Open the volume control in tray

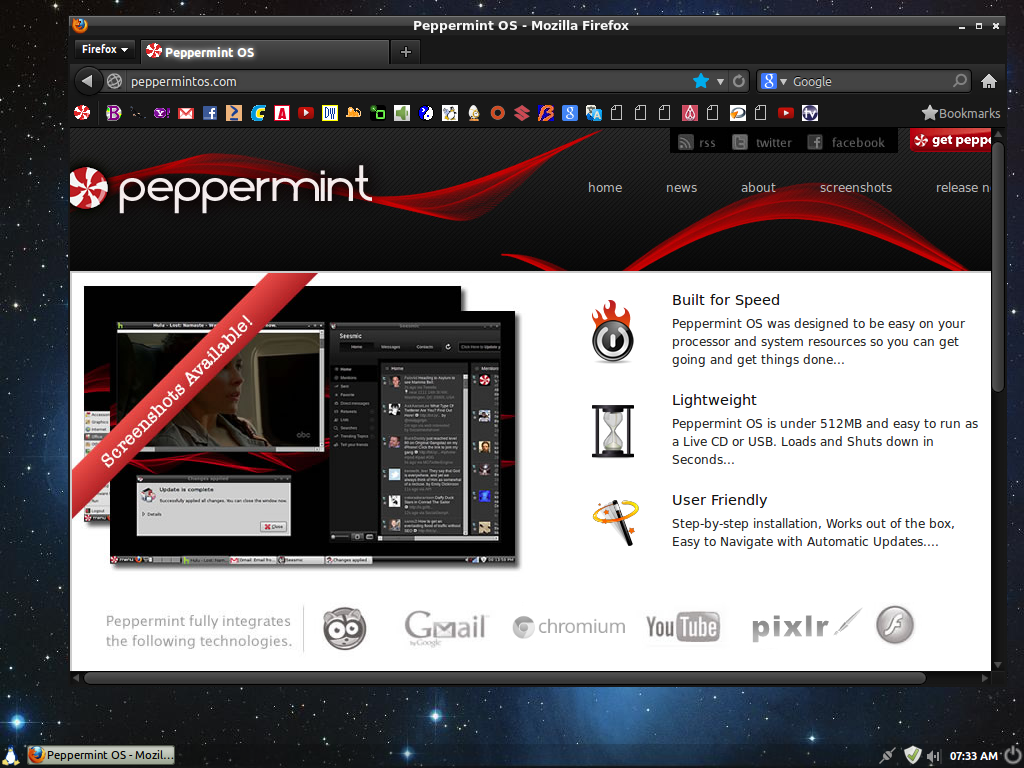933,756
